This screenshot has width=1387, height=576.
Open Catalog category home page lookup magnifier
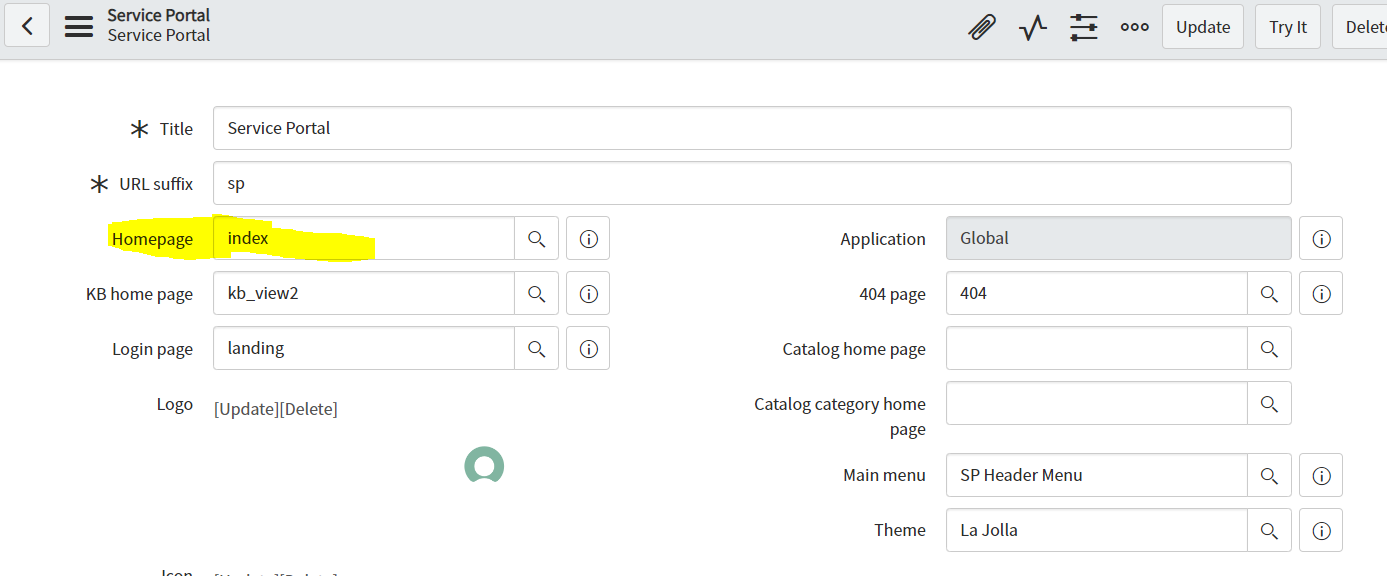pos(1269,403)
